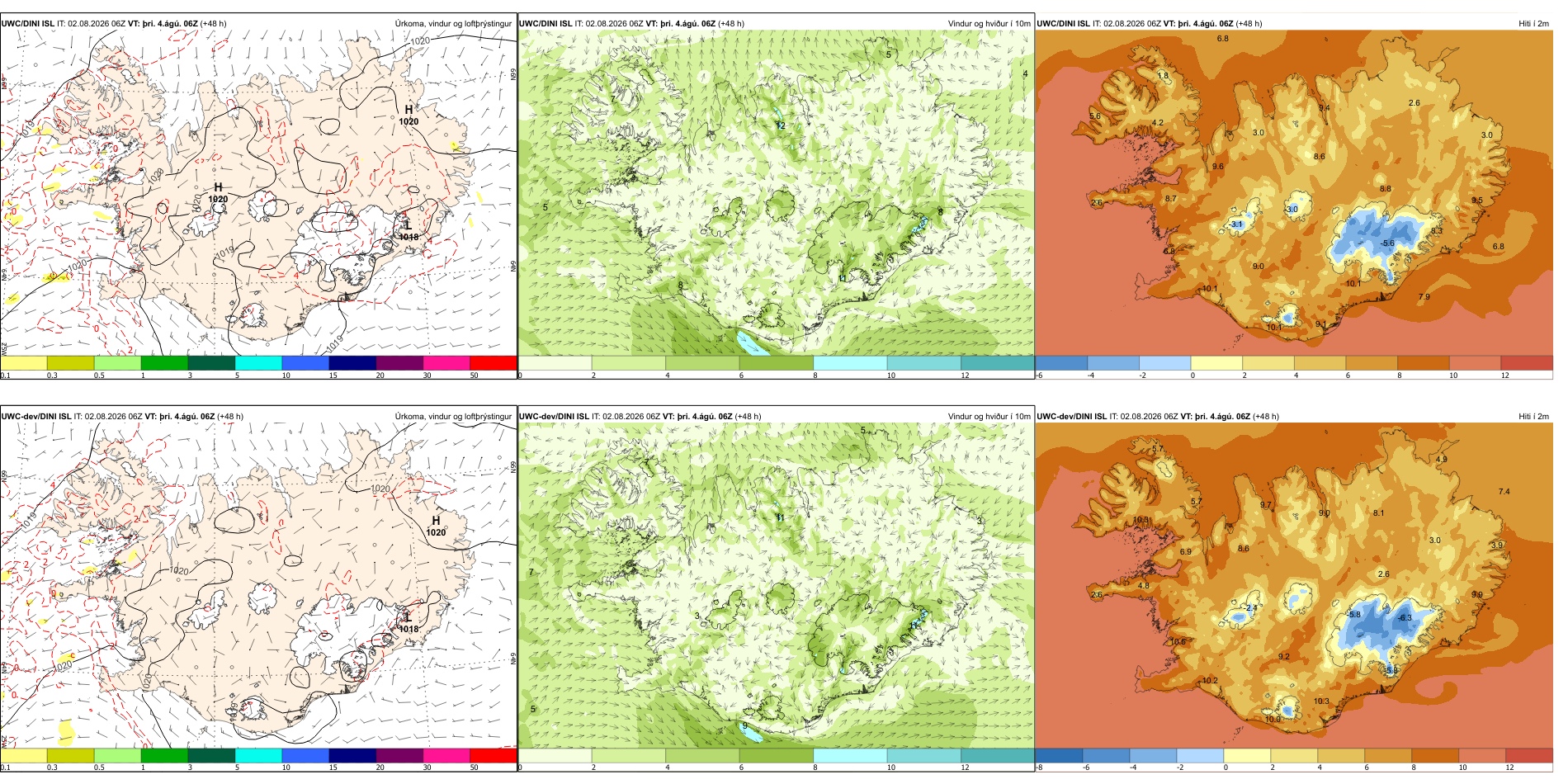Click the 12 gust value in UWC/DINI wind map
This screenshot has height=784, width=1568.
(x=781, y=125)
